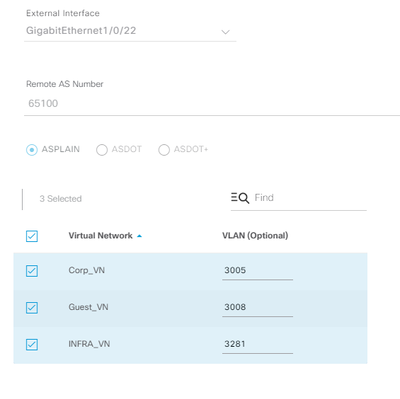Select the ASPLAIN radio button

pos(32,150)
